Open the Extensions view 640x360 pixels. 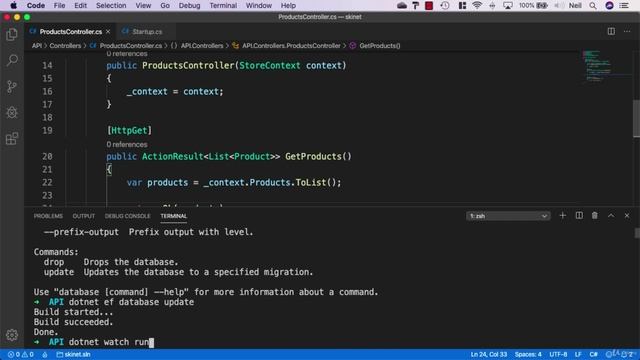(x=12, y=139)
